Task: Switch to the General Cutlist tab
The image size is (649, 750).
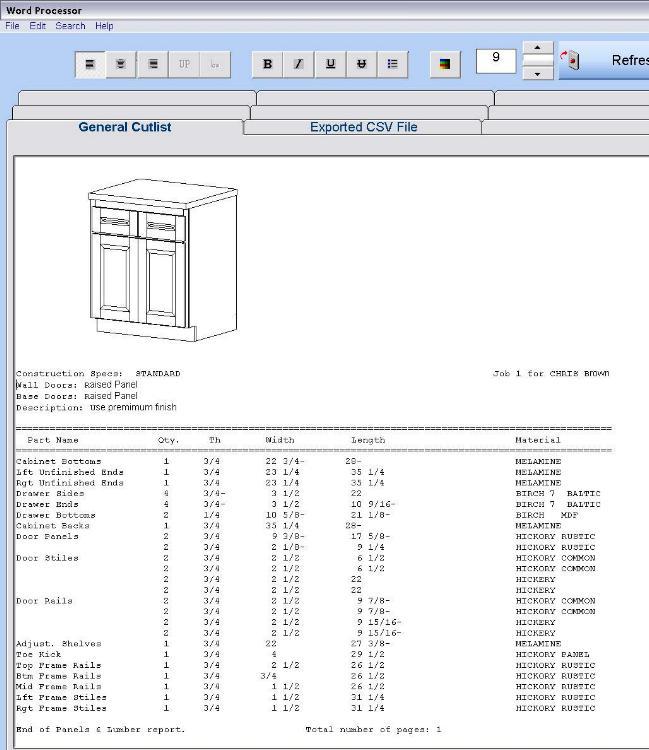Action: [x=125, y=127]
